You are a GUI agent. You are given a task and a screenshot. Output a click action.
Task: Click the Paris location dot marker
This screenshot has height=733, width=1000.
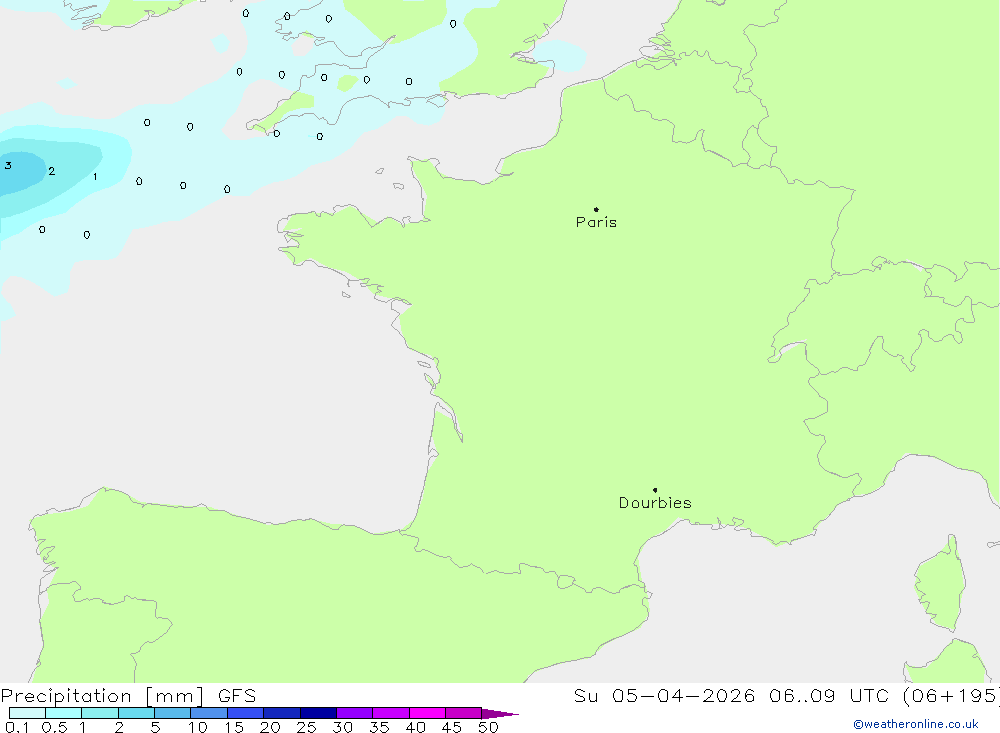[x=596, y=209]
